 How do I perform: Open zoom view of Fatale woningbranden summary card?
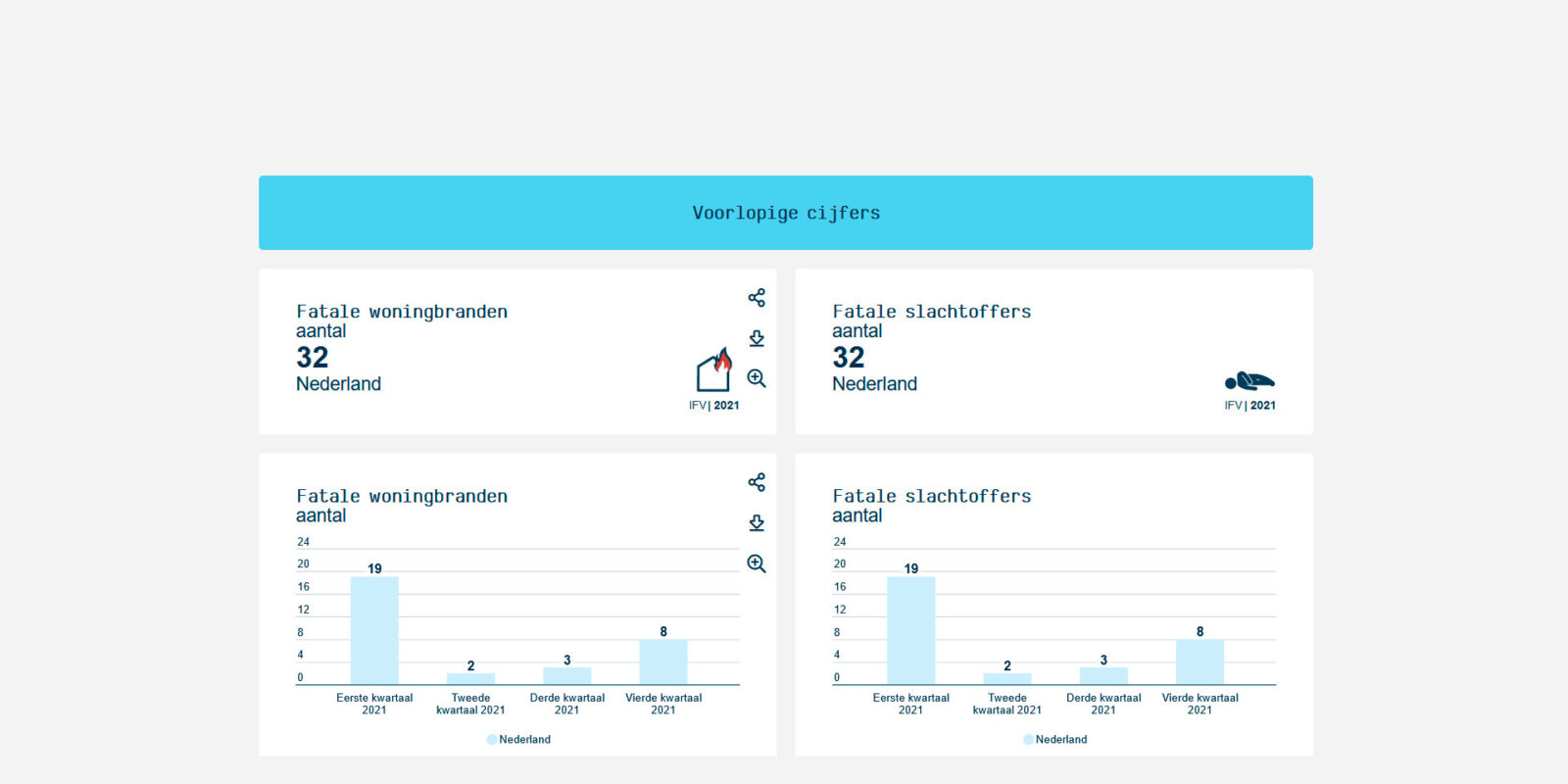click(756, 378)
